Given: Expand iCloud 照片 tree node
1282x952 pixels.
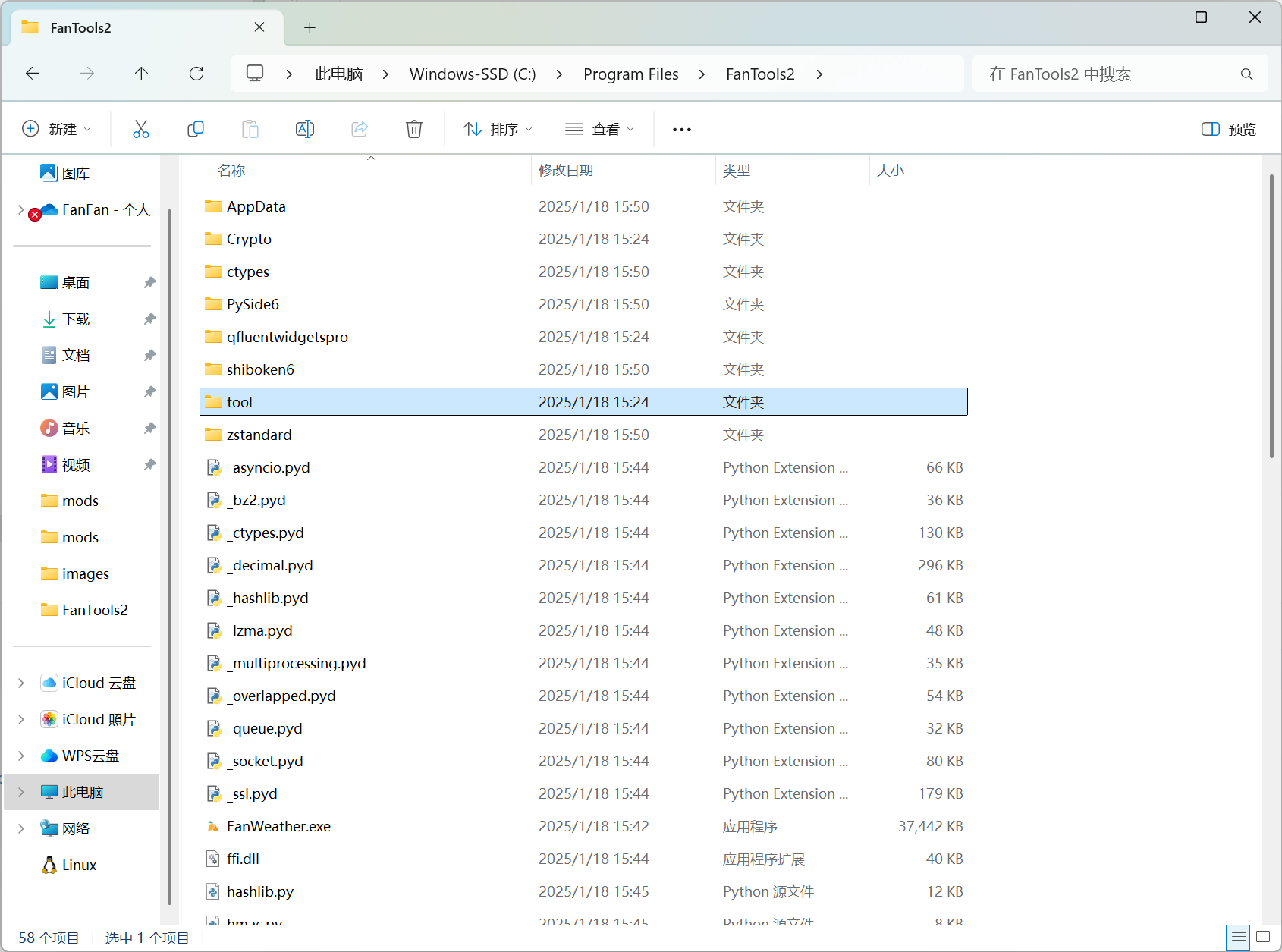Looking at the screenshot, I should (20, 719).
